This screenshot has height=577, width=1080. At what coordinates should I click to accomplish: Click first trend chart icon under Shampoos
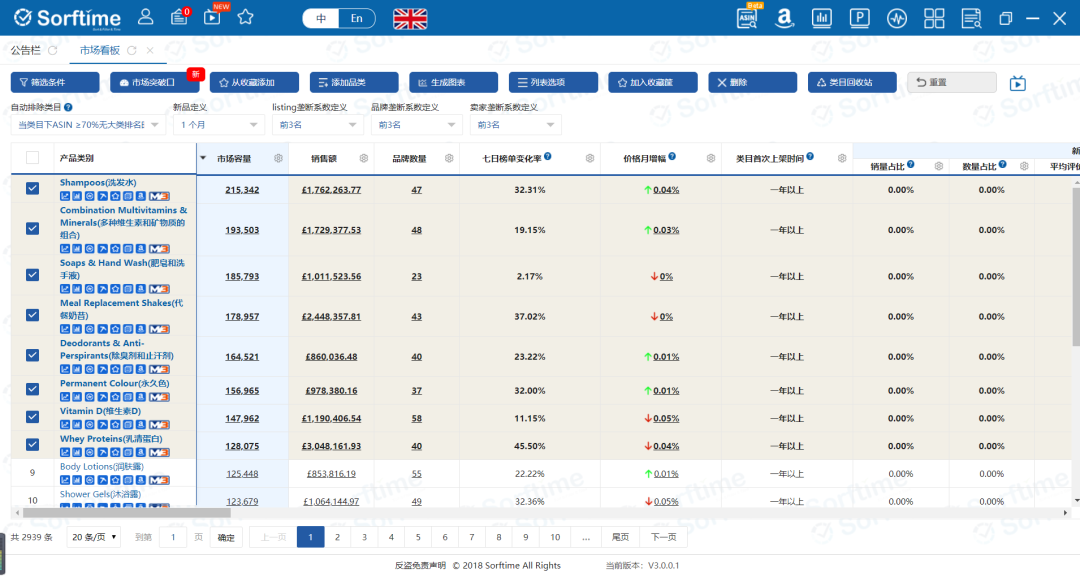[x=65, y=196]
